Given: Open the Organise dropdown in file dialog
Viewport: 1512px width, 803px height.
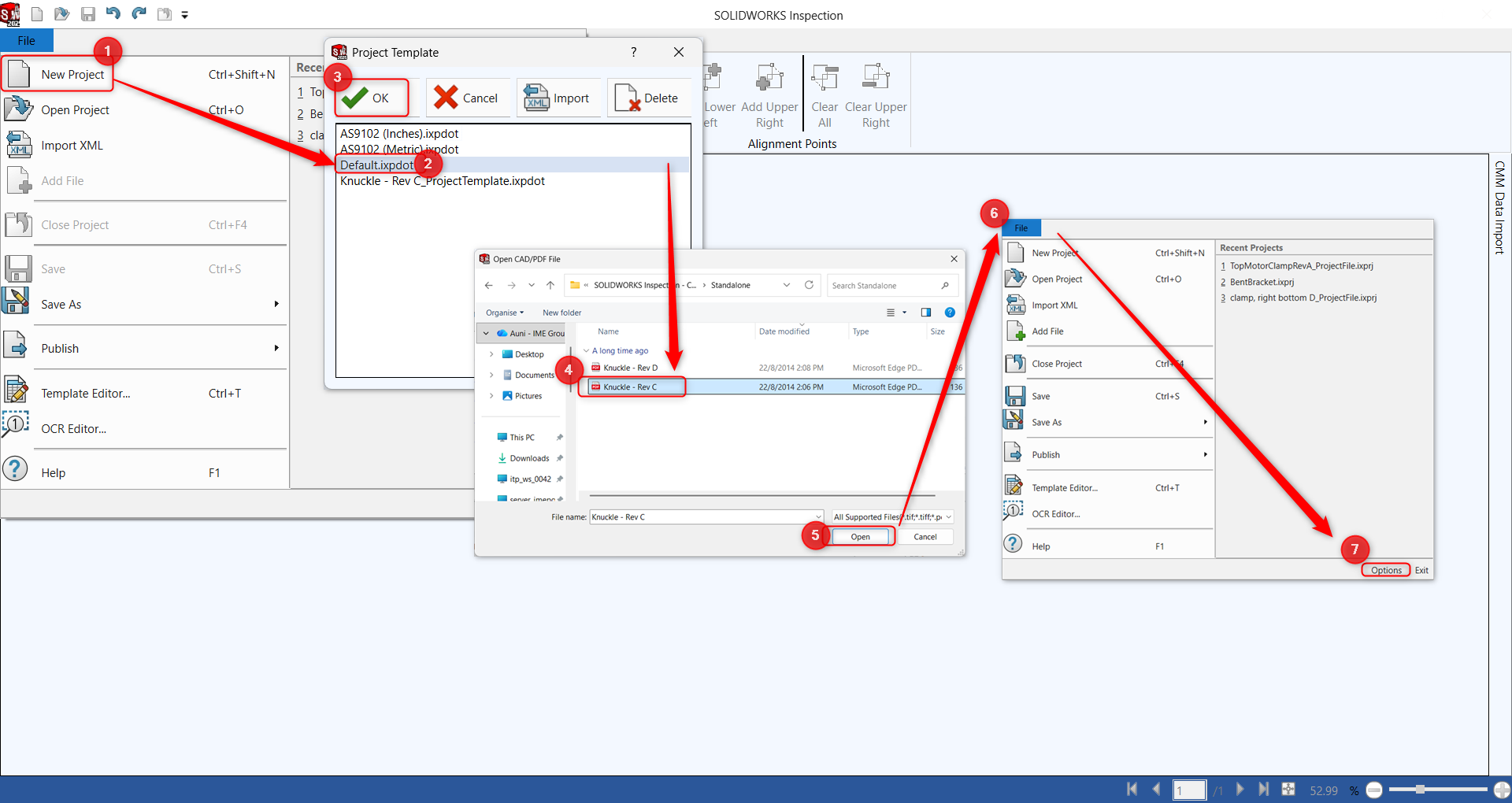Looking at the screenshot, I should [505, 313].
